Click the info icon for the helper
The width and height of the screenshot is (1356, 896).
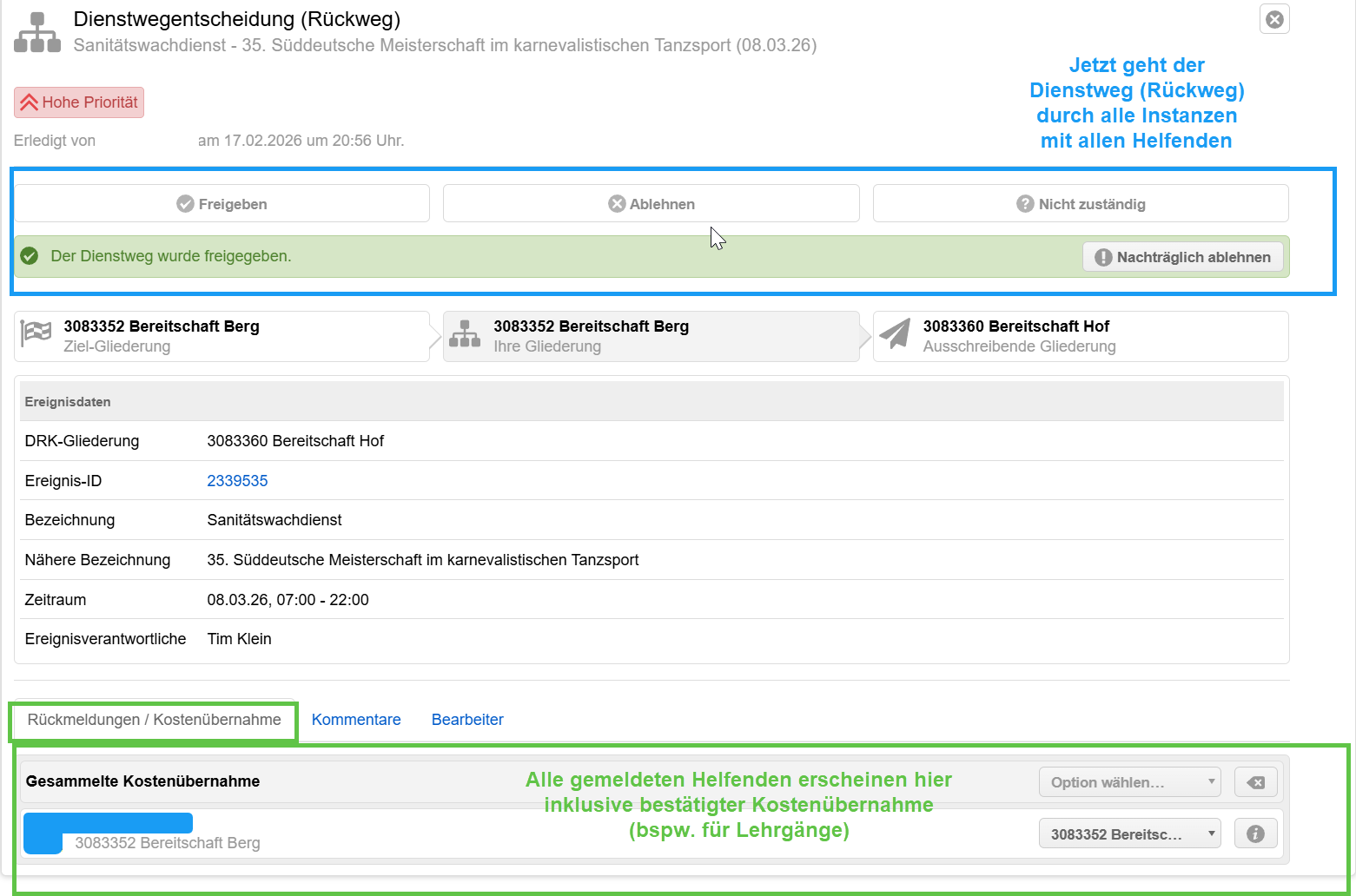1255,834
